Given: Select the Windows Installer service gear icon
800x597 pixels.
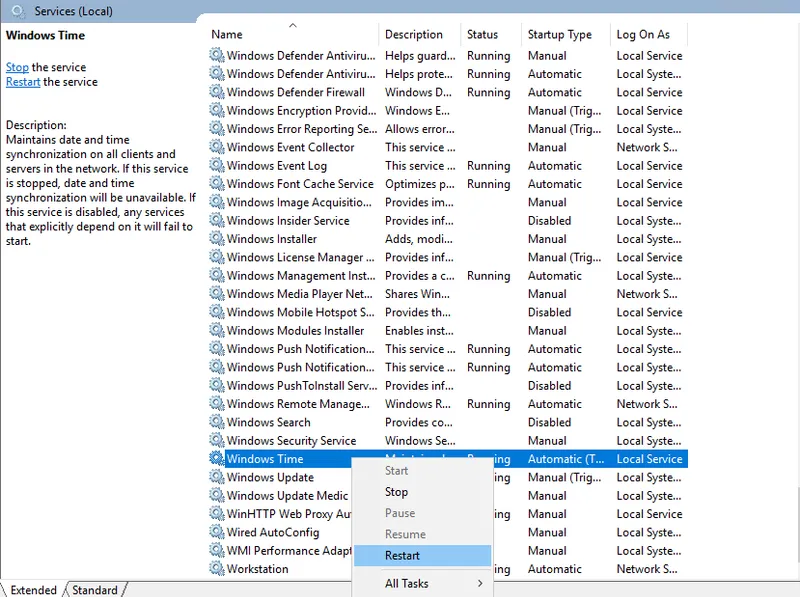Looking at the screenshot, I should 216,239.
